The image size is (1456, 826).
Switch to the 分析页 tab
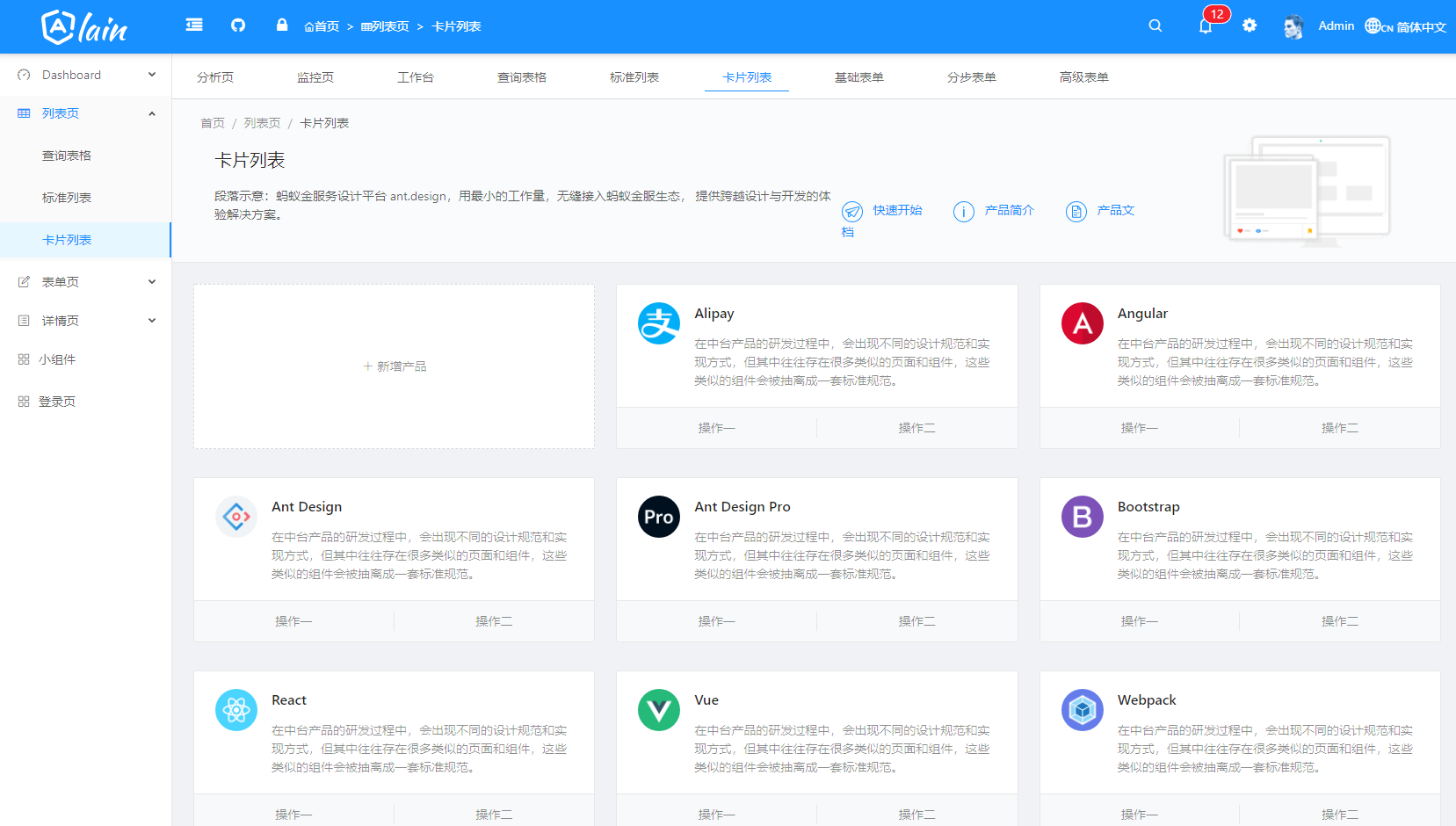click(215, 77)
